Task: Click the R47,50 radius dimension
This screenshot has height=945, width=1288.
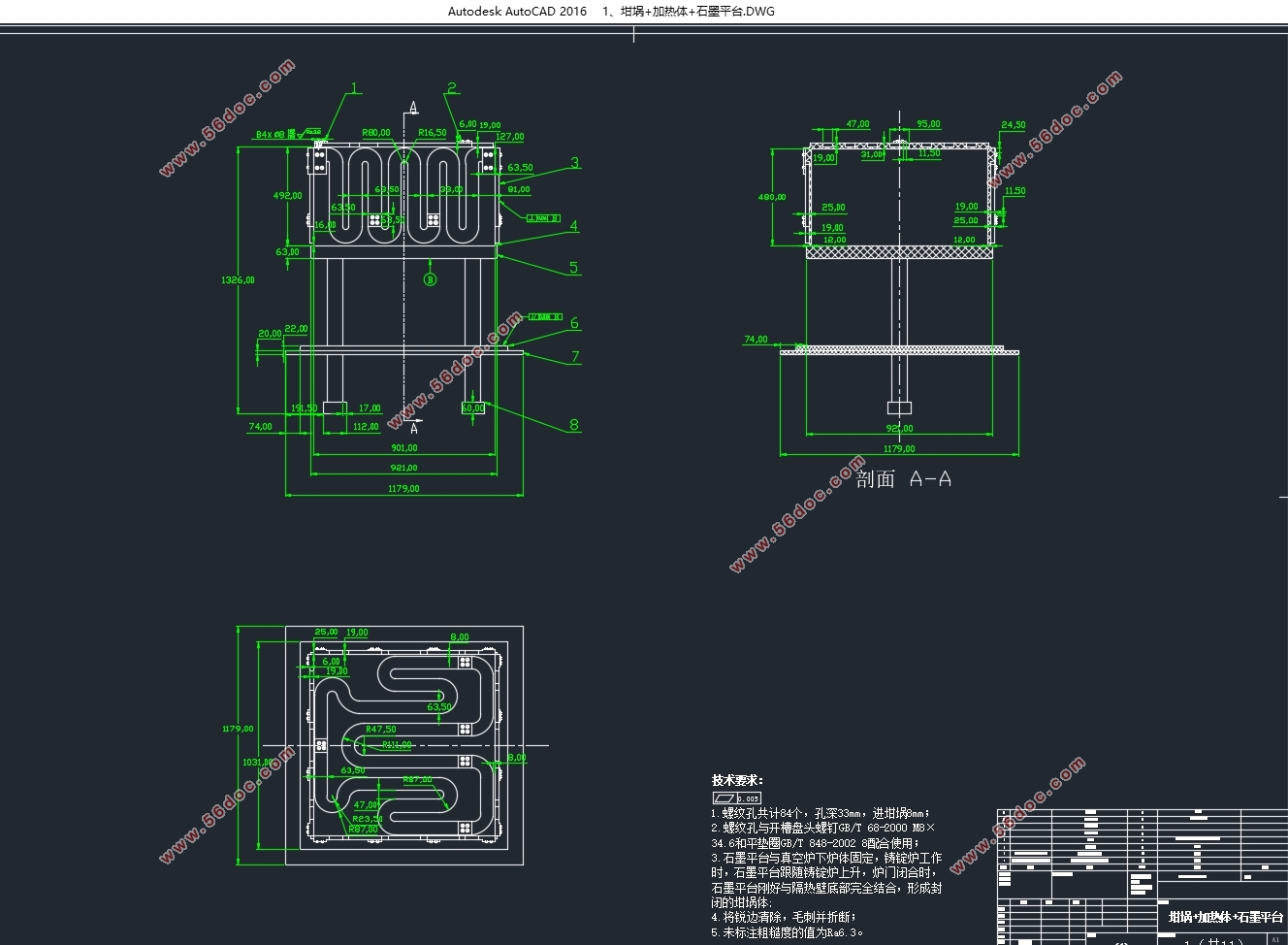Action: coord(381,729)
